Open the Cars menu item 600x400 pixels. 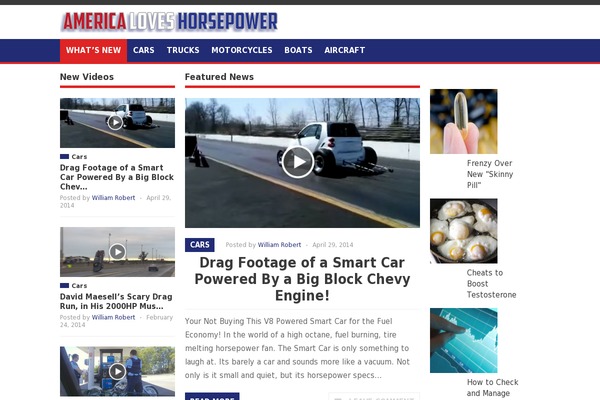point(144,50)
